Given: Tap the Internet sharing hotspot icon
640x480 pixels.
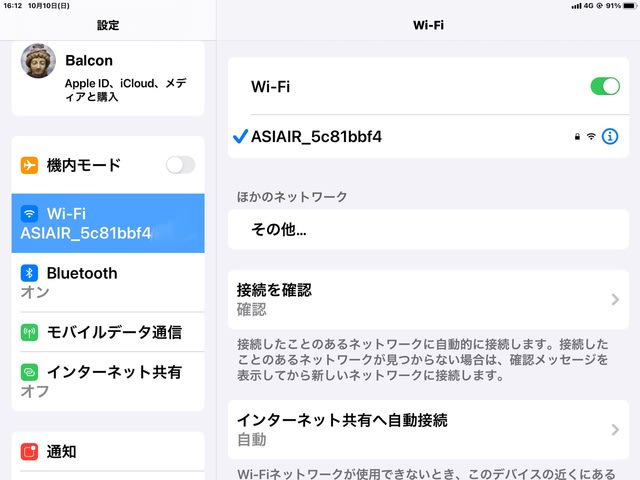Looking at the screenshot, I should pyautogui.click(x=30, y=372).
